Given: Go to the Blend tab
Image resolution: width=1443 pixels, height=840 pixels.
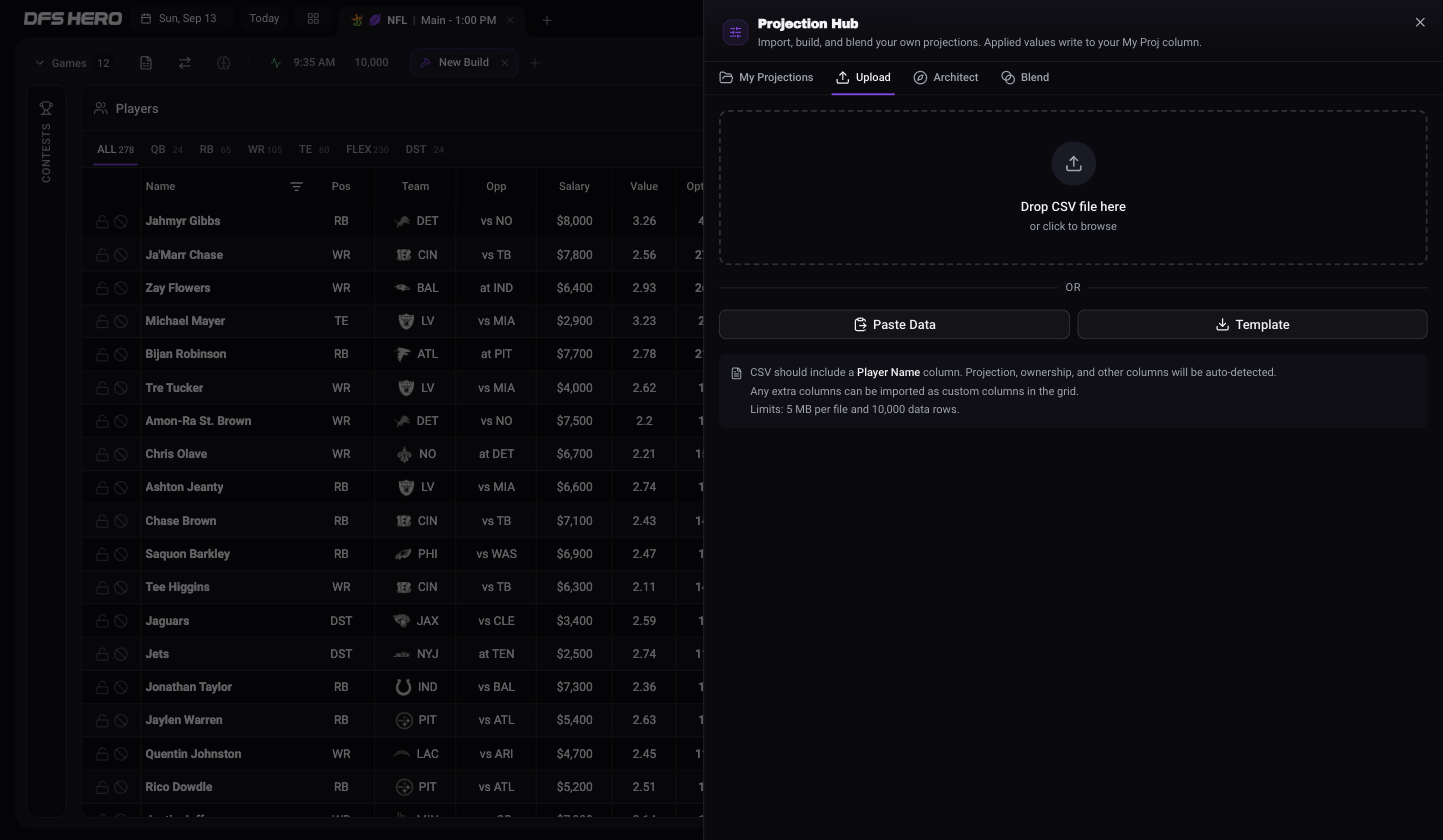Looking at the screenshot, I should click(1025, 77).
